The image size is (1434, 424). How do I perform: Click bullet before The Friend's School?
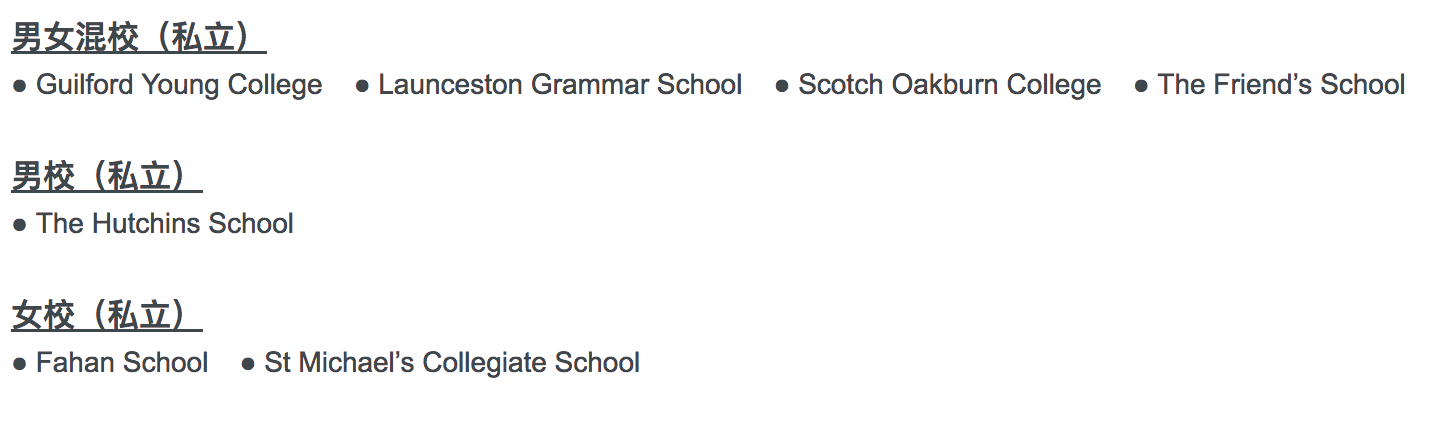pos(1141,86)
